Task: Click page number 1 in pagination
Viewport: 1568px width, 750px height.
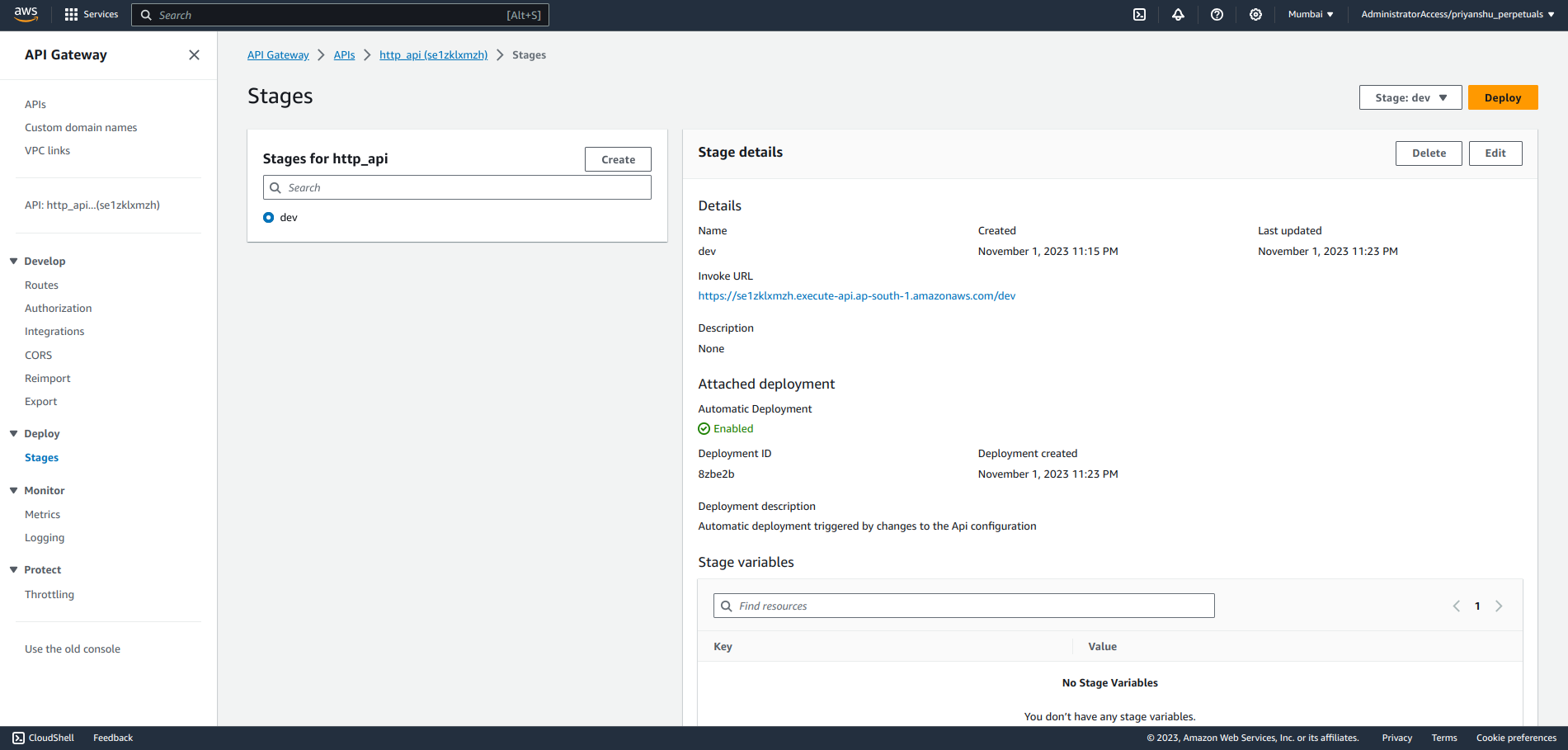Action: click(x=1477, y=606)
